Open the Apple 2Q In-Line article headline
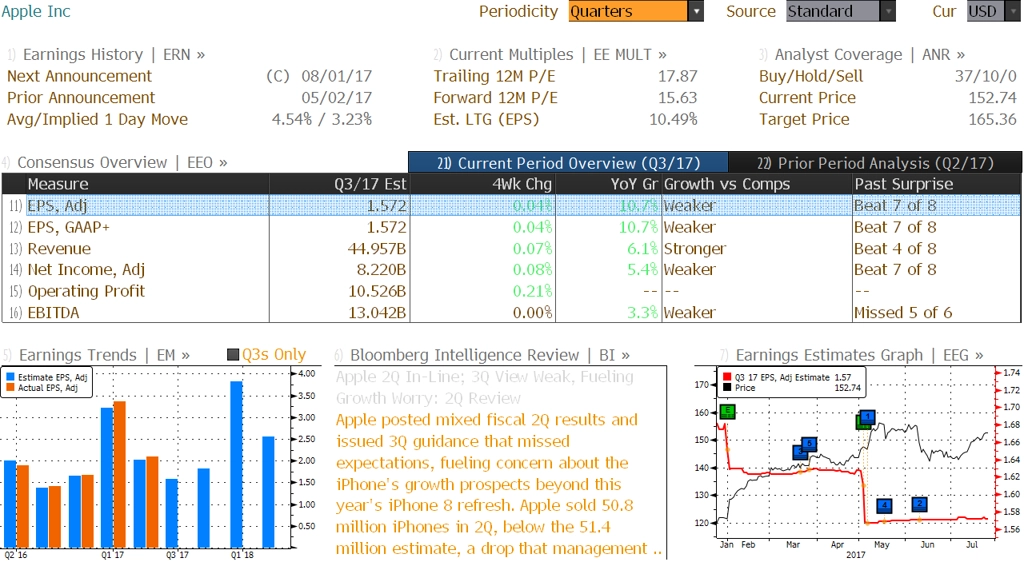This screenshot has width=1024, height=562. pos(485,387)
